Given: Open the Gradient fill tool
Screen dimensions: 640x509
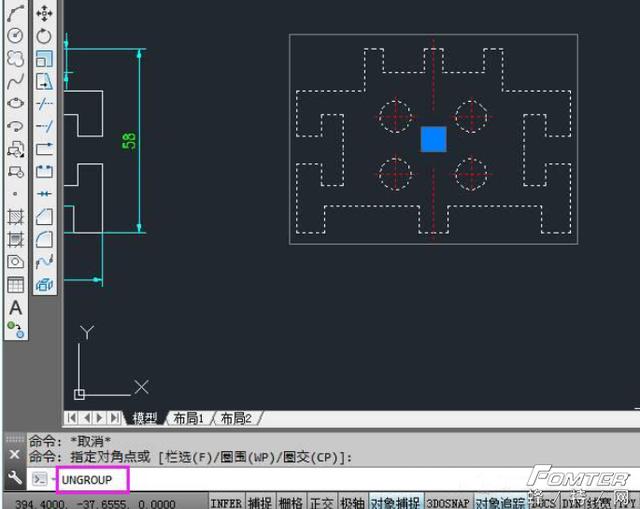Looking at the screenshot, I should coord(16,239).
